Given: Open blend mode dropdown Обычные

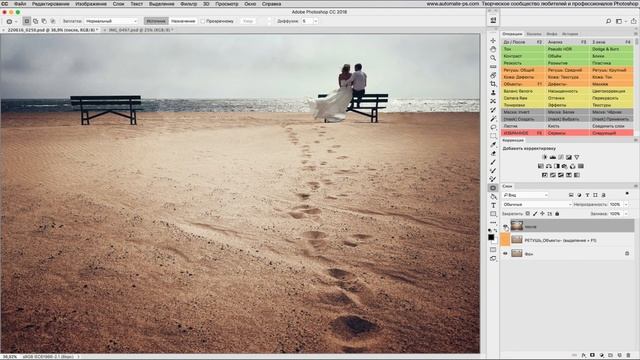Looking at the screenshot, I should coord(537,204).
